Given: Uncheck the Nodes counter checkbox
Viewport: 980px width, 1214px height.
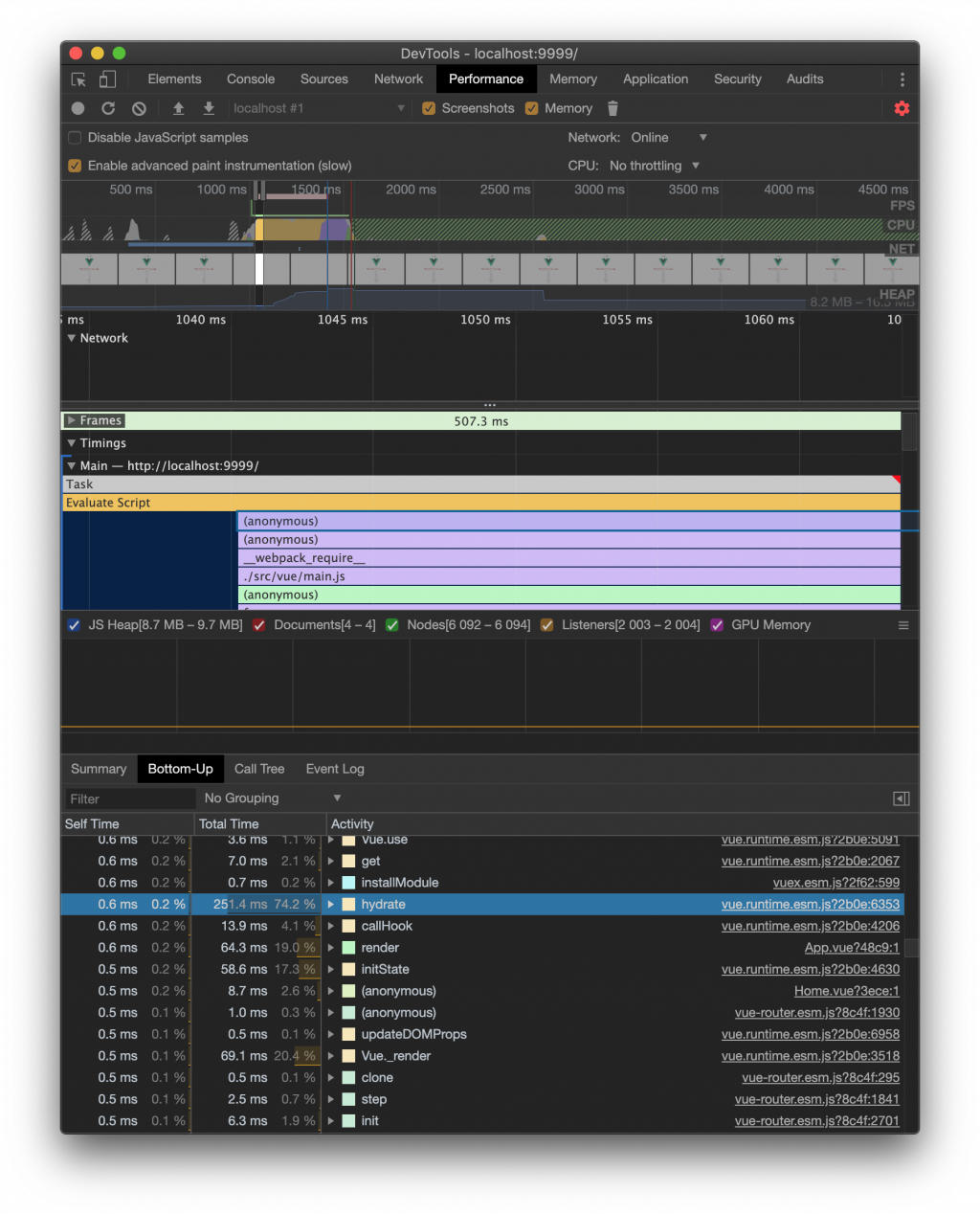Looking at the screenshot, I should tap(391, 625).
